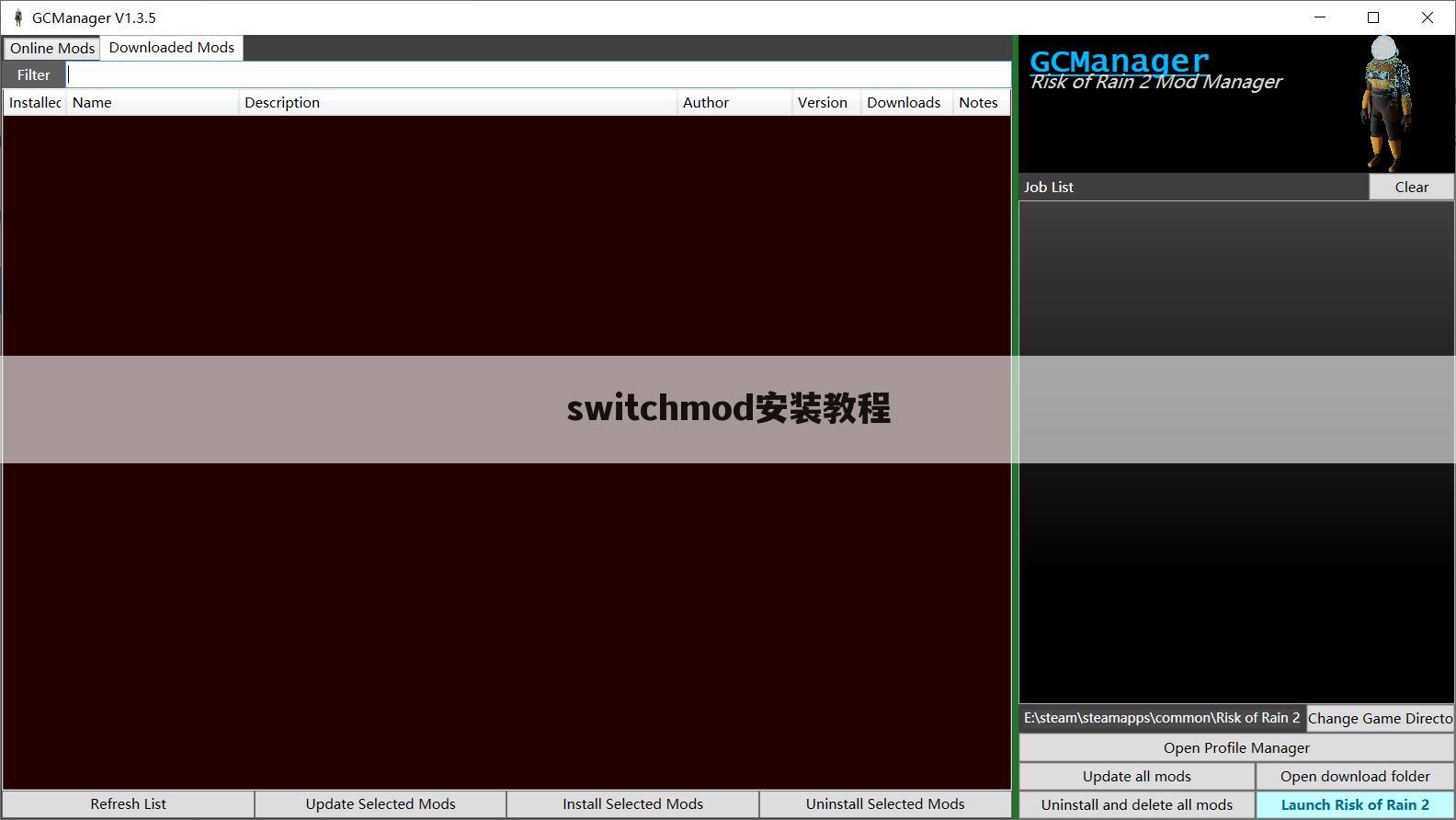Maximize the GCManager window

click(x=1373, y=17)
